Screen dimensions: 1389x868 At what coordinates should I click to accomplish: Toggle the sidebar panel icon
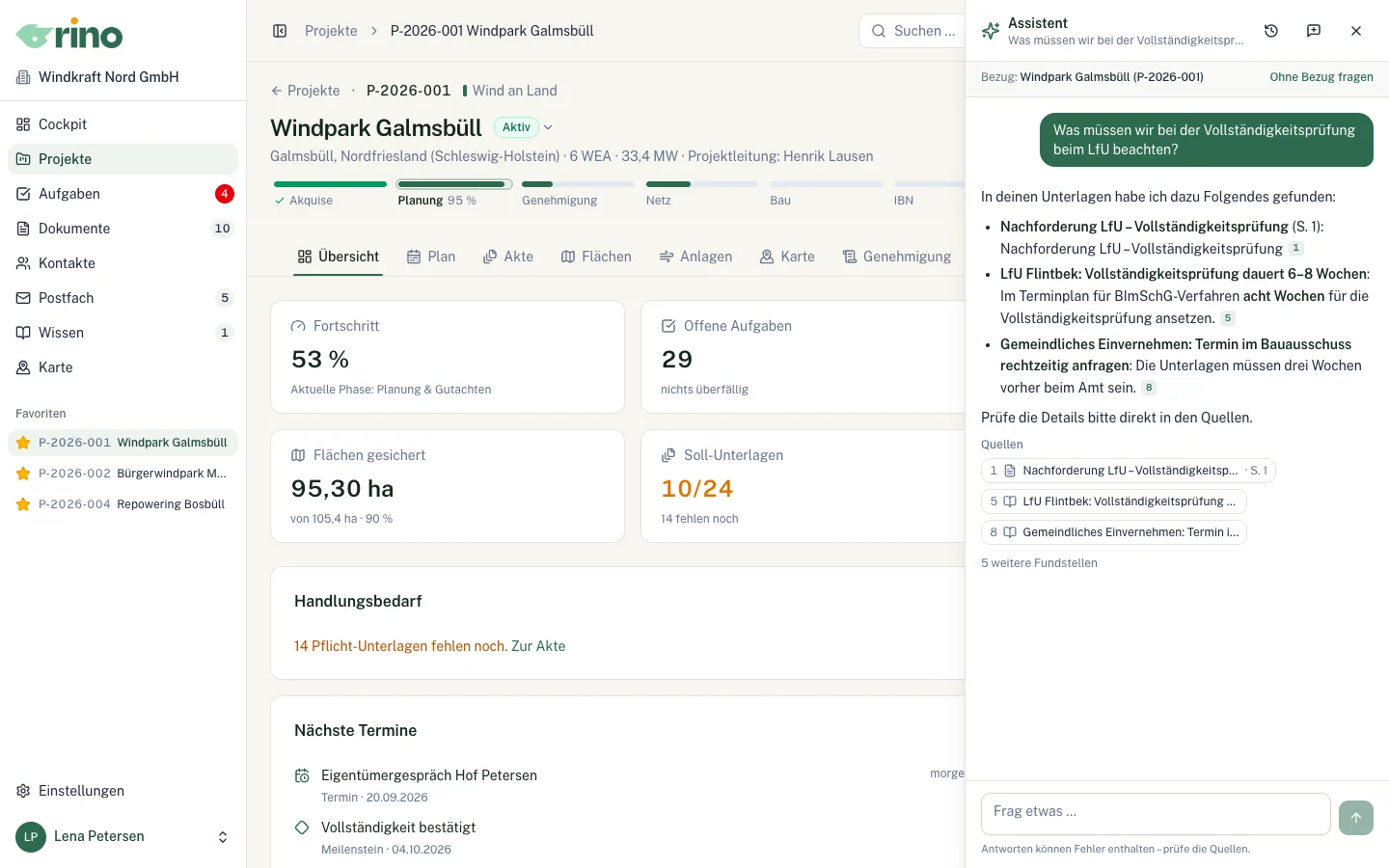click(x=280, y=31)
